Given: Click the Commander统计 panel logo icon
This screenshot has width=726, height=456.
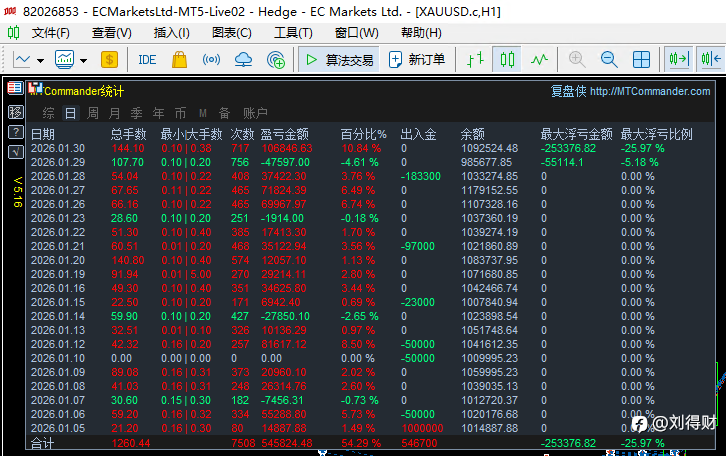Looking at the screenshot, I should point(35,88).
